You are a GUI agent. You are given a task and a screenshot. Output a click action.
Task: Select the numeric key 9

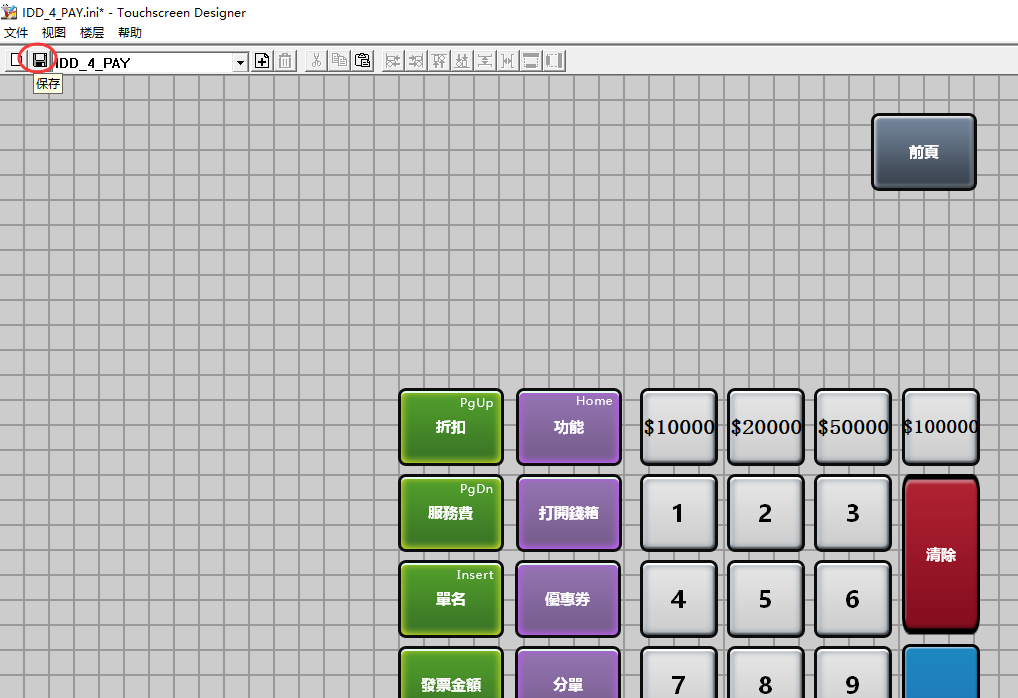tap(852, 673)
